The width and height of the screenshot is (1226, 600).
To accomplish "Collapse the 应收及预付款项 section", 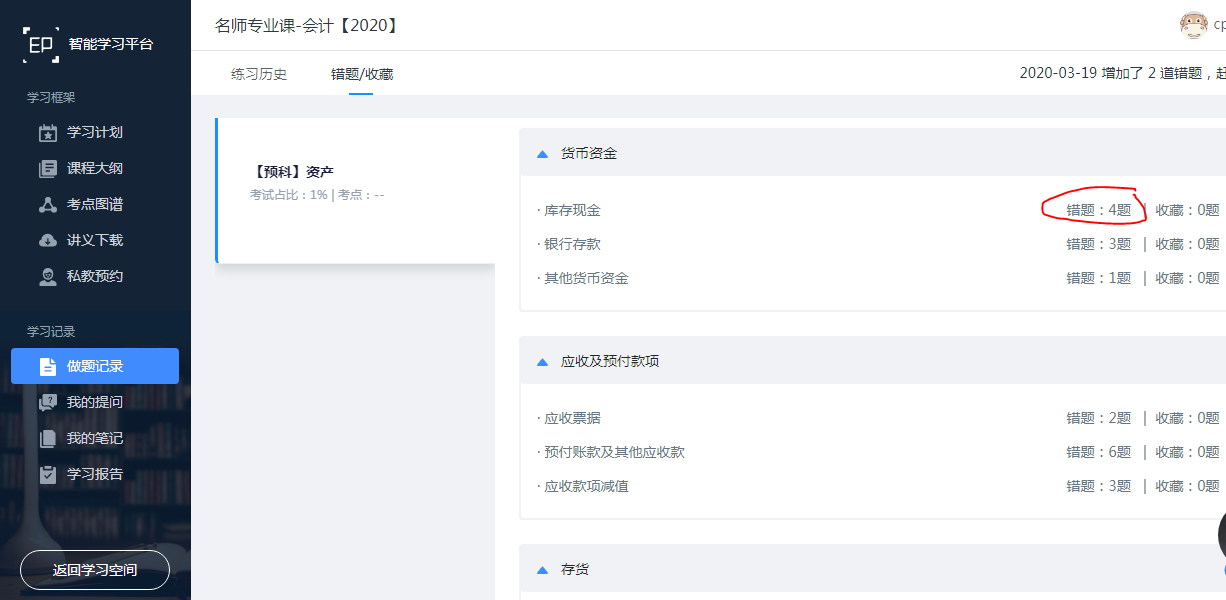I will (542, 362).
